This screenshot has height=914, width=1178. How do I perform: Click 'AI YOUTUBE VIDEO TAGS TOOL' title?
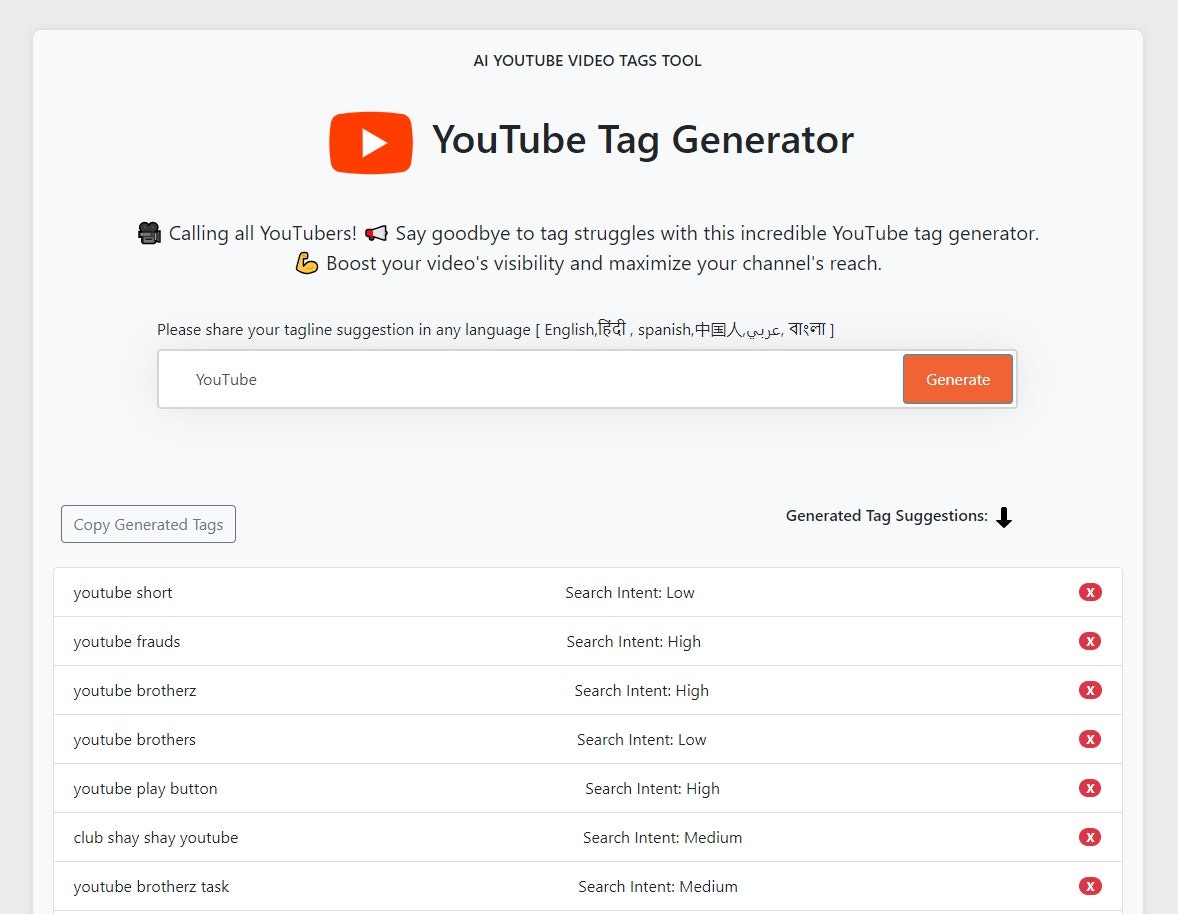tap(587, 61)
